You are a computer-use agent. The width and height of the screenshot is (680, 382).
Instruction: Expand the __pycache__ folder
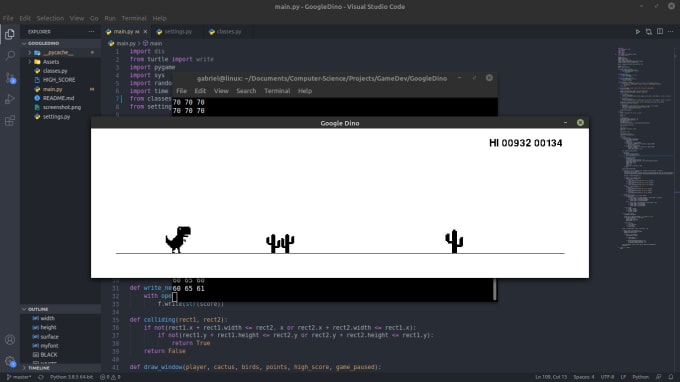(x=61, y=52)
